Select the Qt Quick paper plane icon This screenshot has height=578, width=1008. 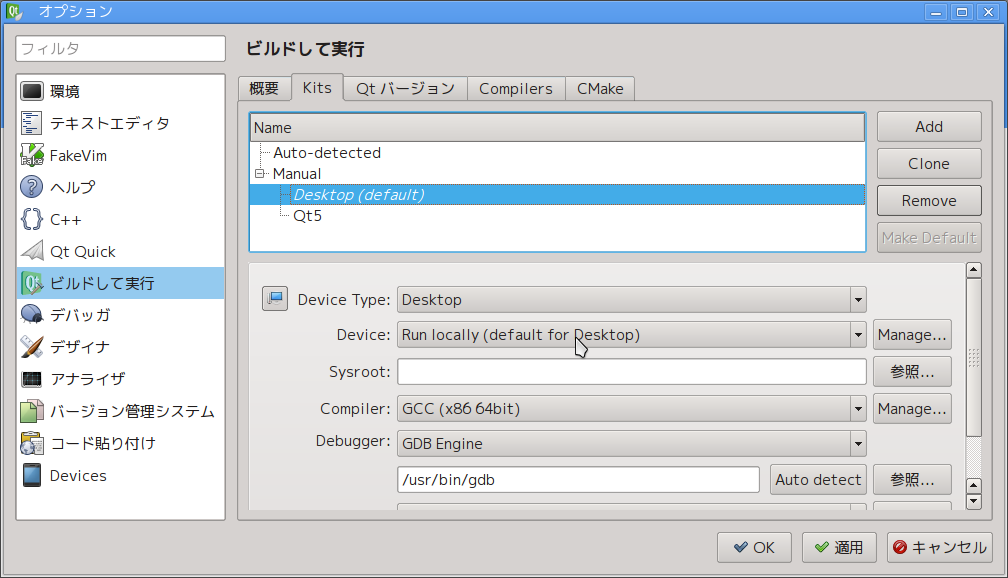tap(32, 251)
